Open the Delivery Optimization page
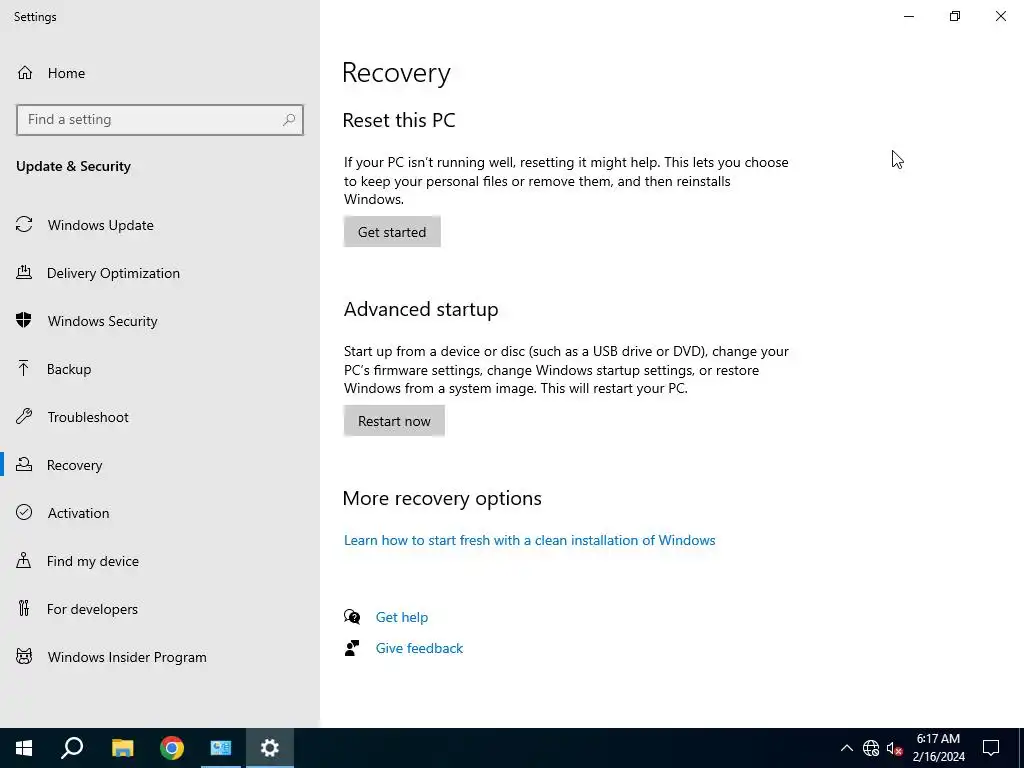 click(113, 273)
